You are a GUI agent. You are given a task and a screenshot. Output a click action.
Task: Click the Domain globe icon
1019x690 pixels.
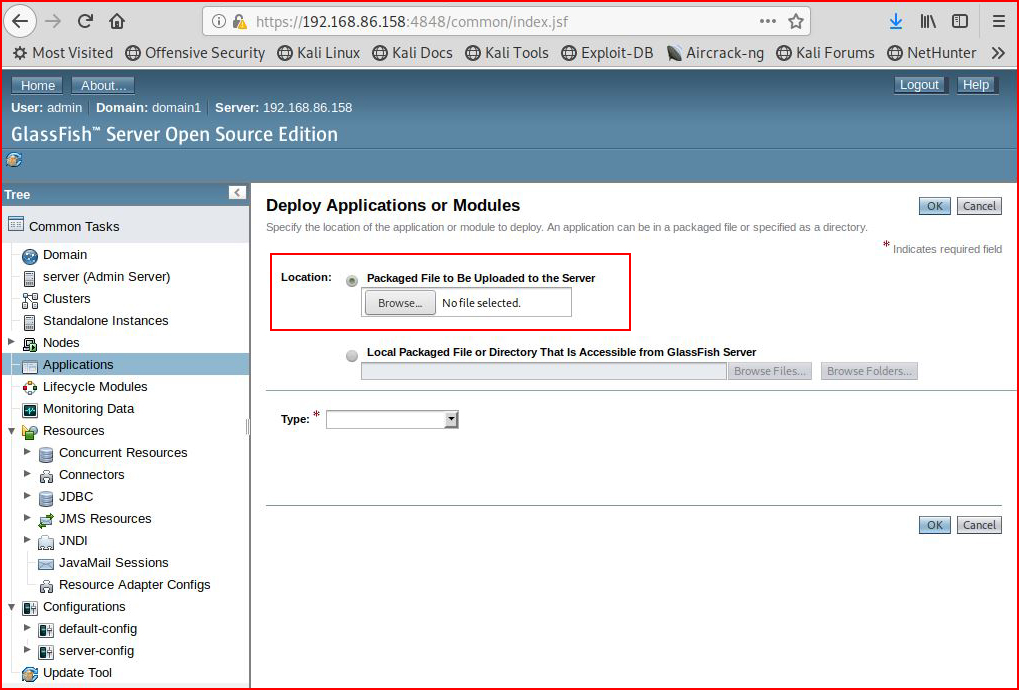click(29, 256)
